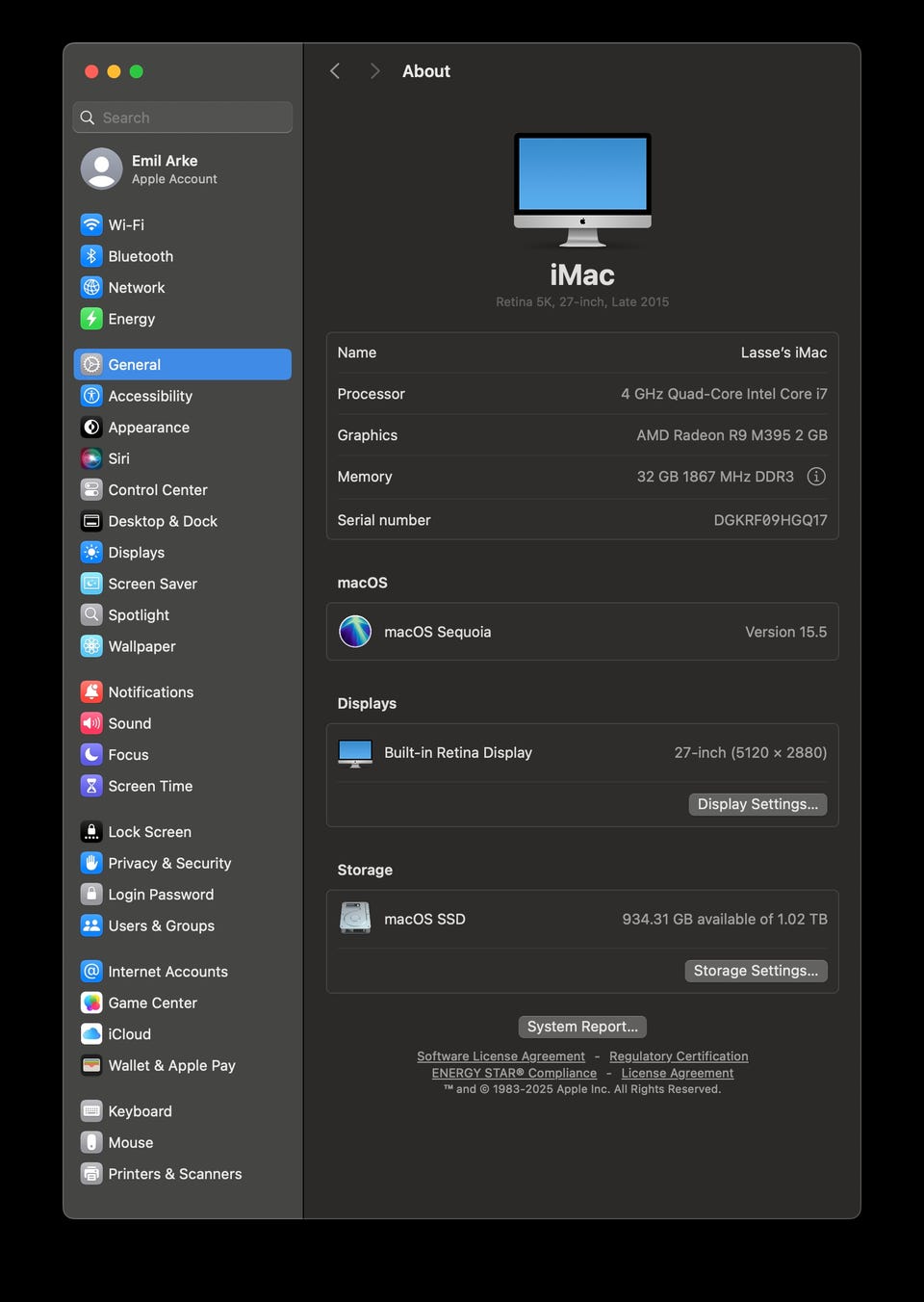Open Storage Settings button

(756, 971)
